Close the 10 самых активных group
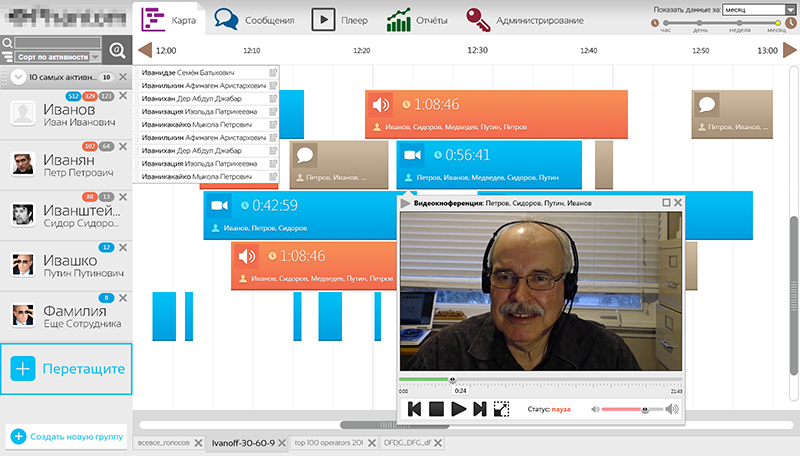Viewport: 800px width, 456px height. point(123,77)
